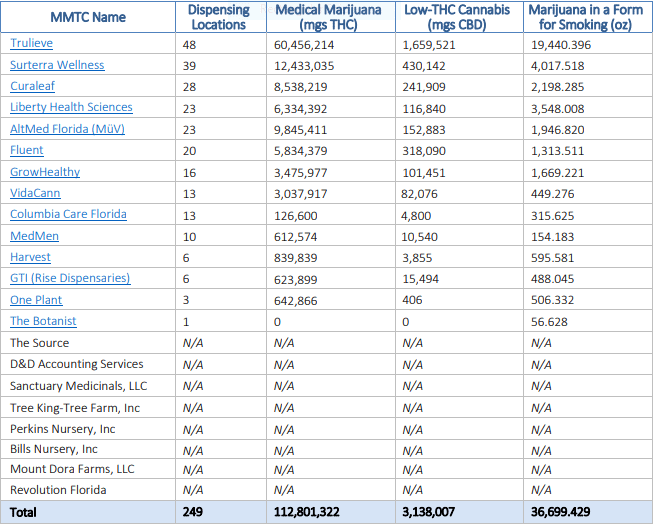The image size is (654, 525).
Task: Select Bills Nursery, Inc row name
Action: pos(54,449)
